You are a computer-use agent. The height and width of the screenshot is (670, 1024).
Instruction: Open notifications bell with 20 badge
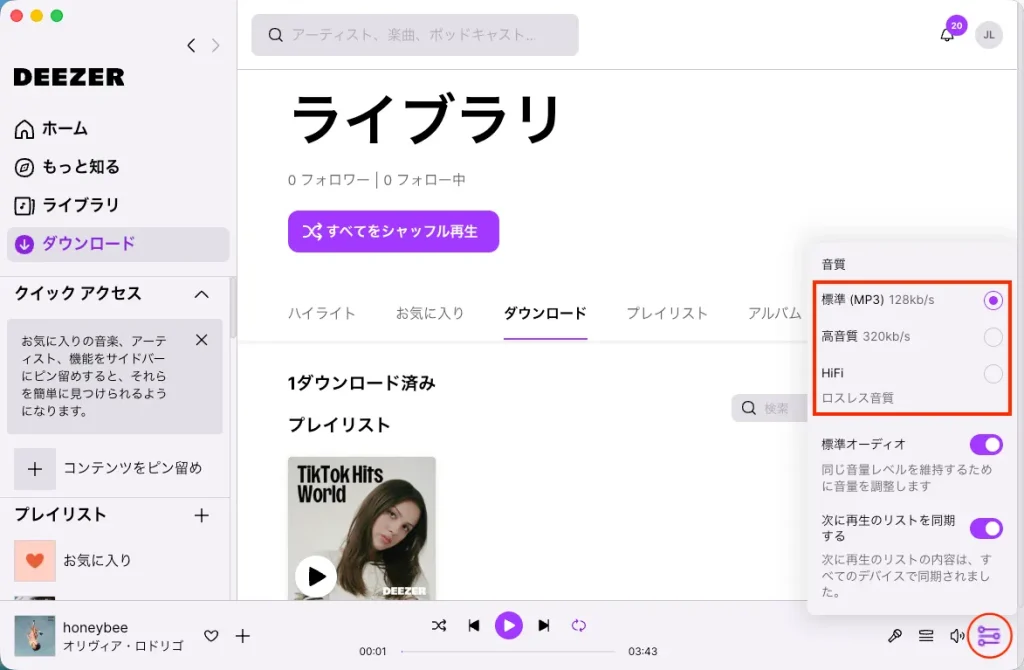click(x=947, y=35)
